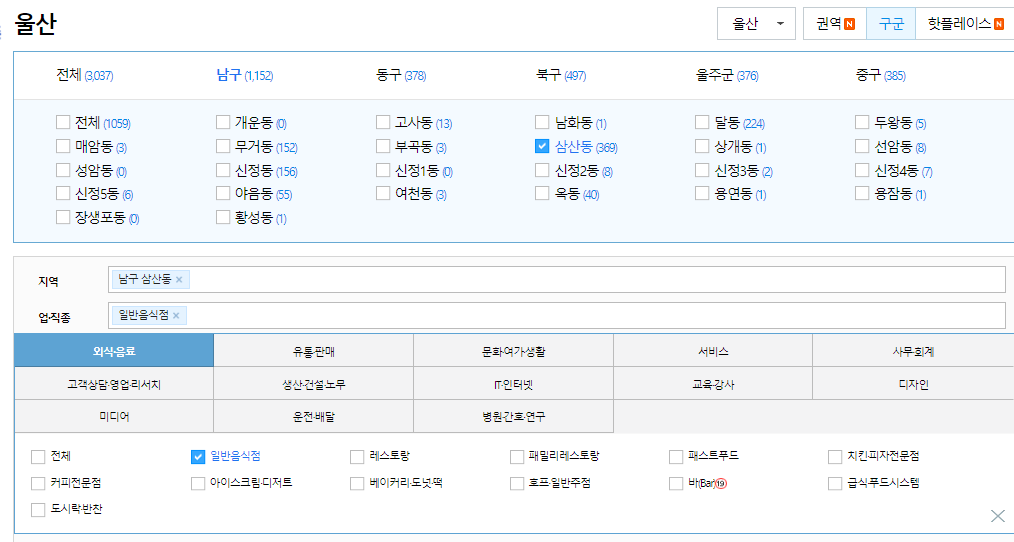Switch to the 구군 tab
The width and height of the screenshot is (1014, 542).
[x=891, y=24]
